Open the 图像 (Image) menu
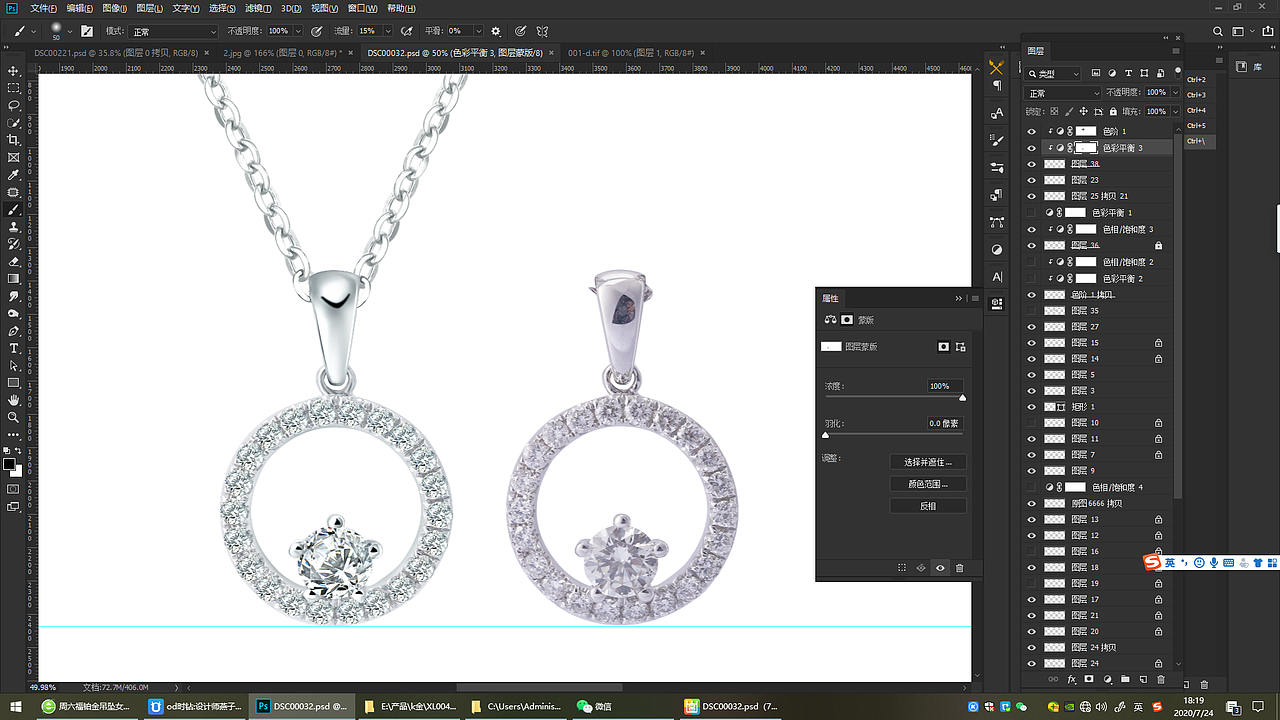The width and height of the screenshot is (1280, 720). point(115,8)
